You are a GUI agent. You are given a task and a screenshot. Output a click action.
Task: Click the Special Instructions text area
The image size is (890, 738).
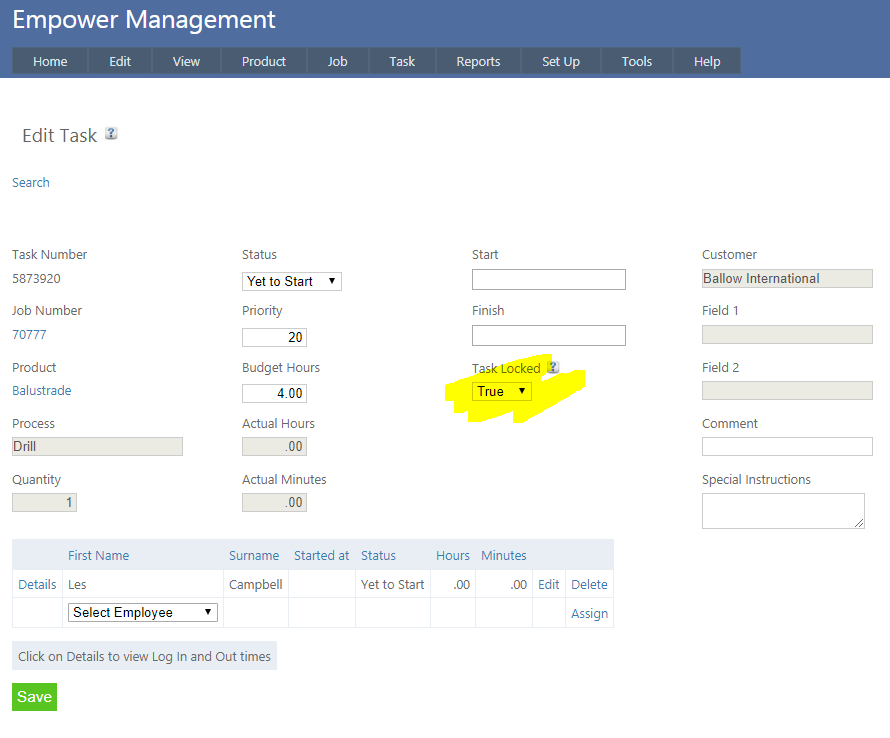[783, 510]
